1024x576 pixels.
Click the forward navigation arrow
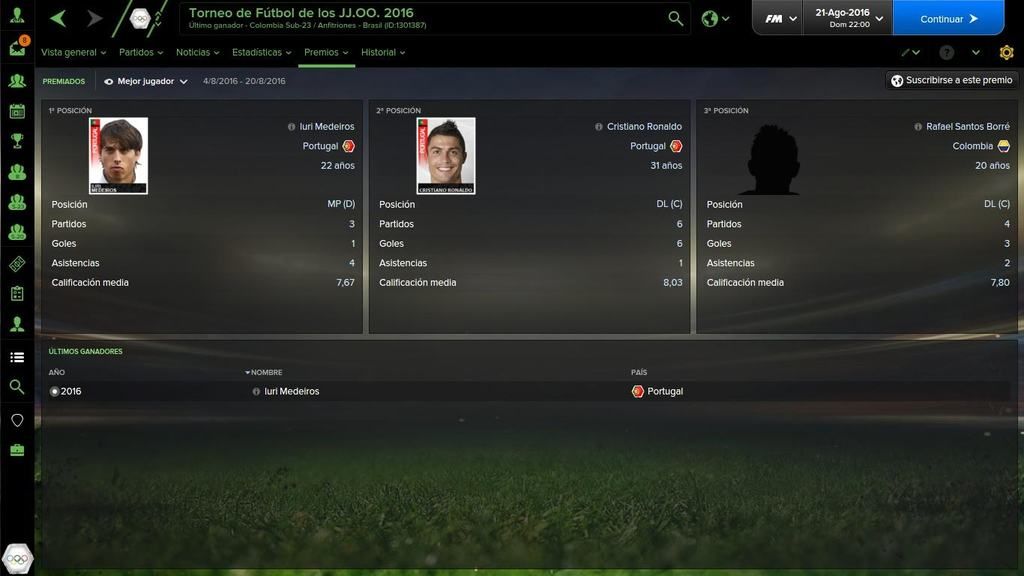[x=95, y=18]
